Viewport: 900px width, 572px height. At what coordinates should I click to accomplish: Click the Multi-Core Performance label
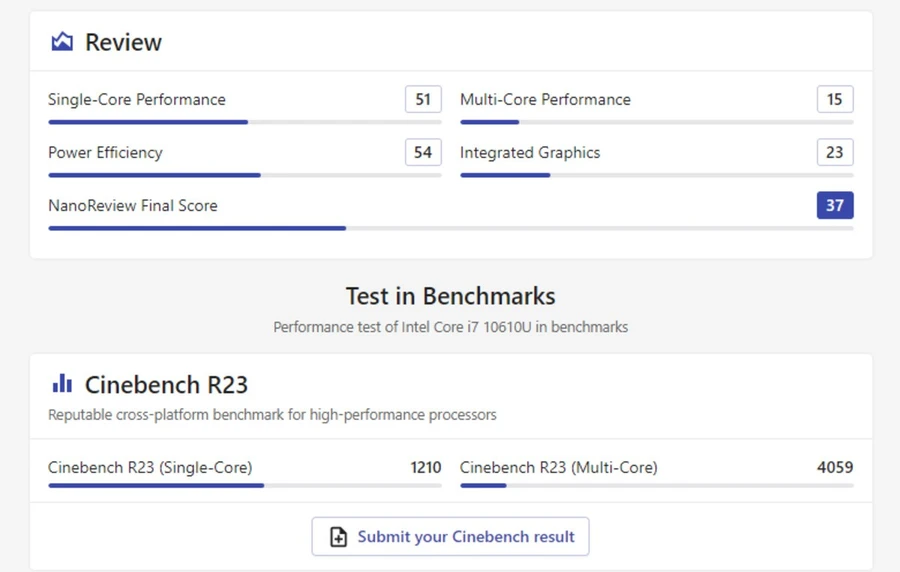(545, 99)
